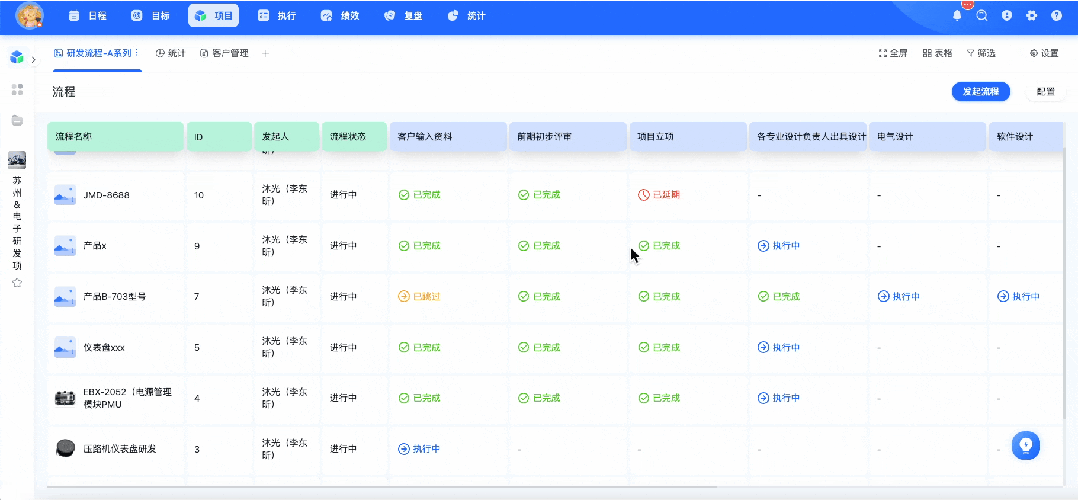Switch to the 研发流程-A系列 tab
This screenshot has width=1078, height=500.
92,53
